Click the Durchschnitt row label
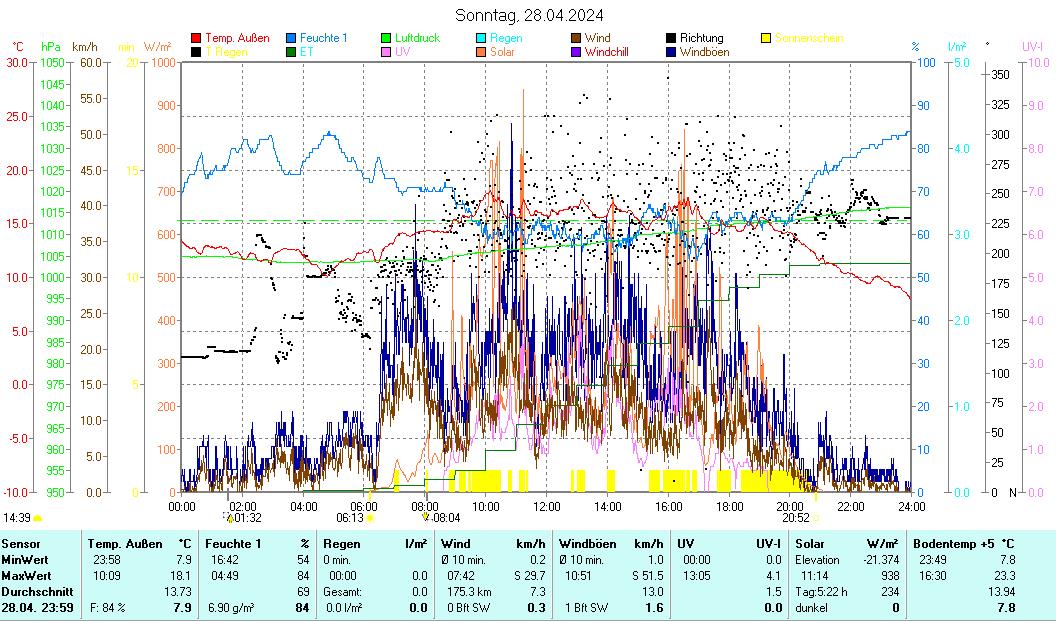The width and height of the screenshot is (1056, 622). coord(33,592)
